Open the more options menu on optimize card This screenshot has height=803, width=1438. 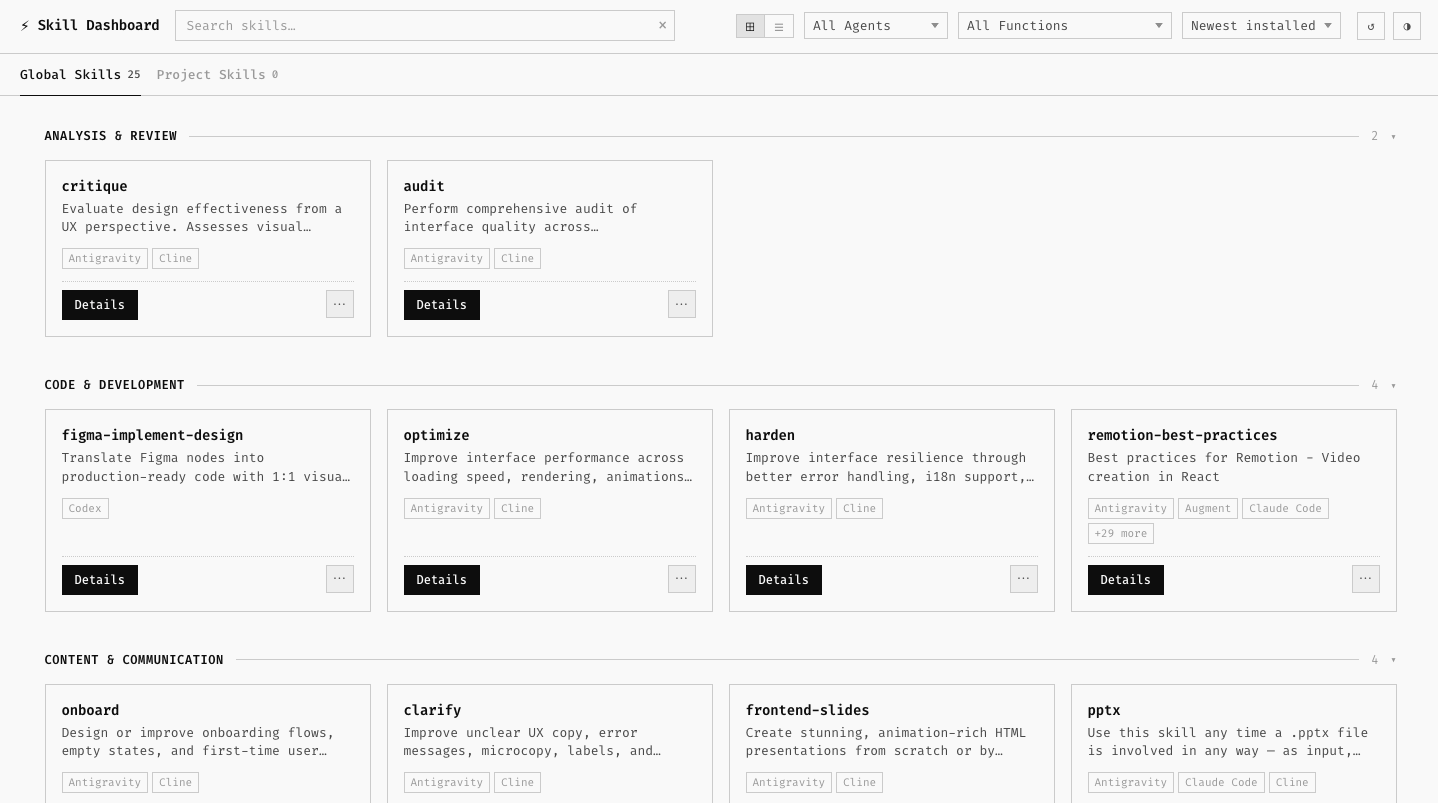pos(682,579)
